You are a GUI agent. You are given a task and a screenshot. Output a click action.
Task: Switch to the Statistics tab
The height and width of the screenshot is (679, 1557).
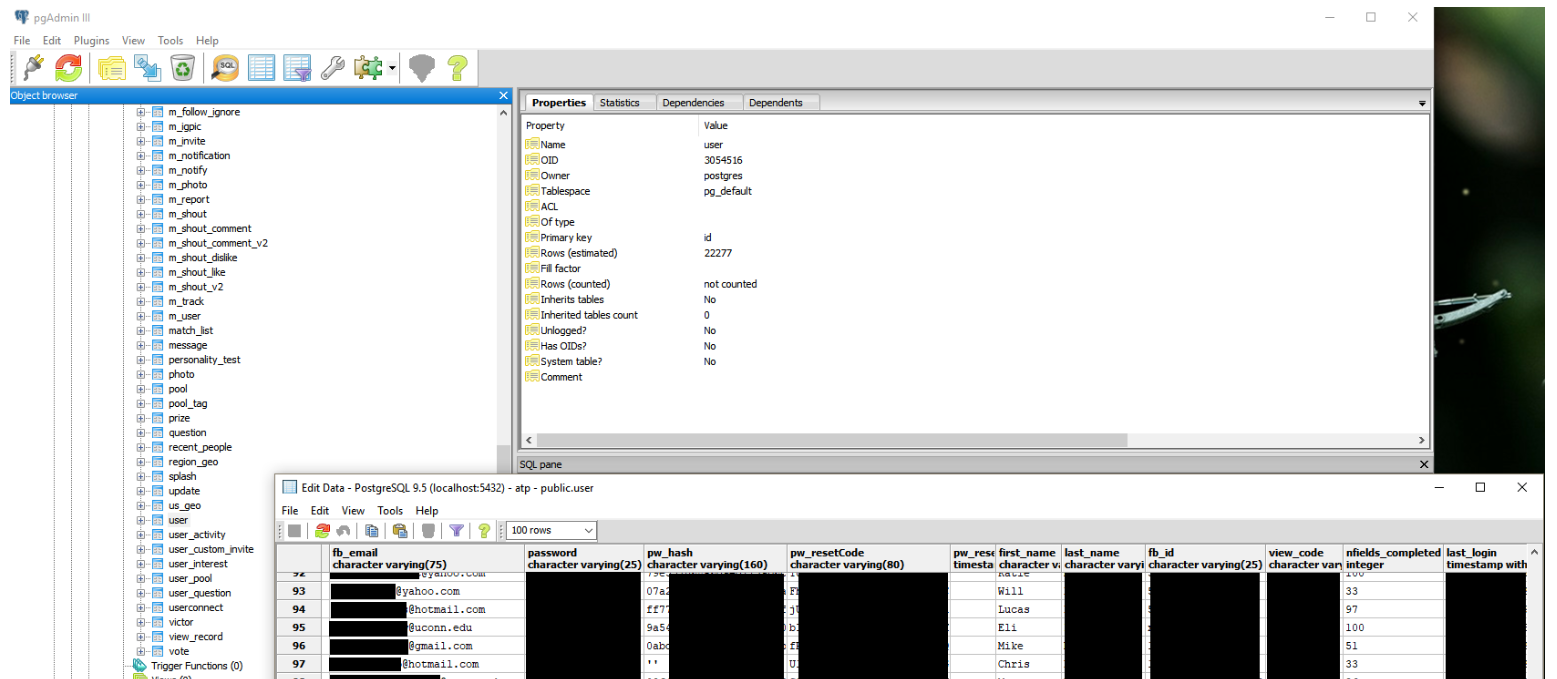pos(619,103)
